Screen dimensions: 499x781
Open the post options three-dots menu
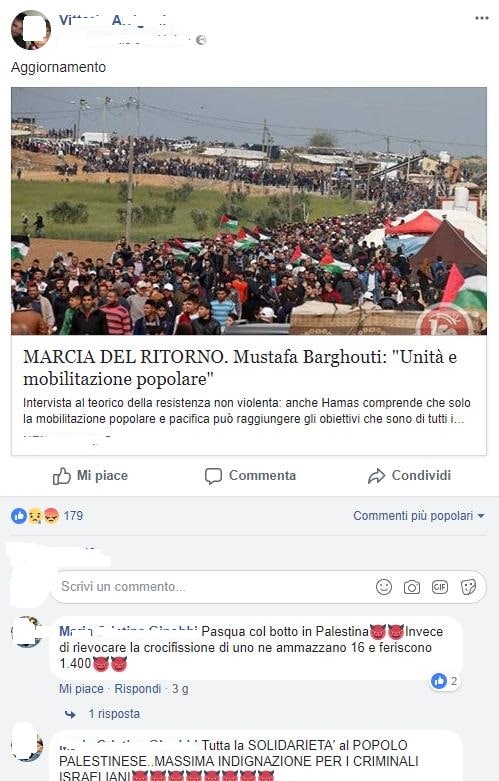(x=482, y=18)
